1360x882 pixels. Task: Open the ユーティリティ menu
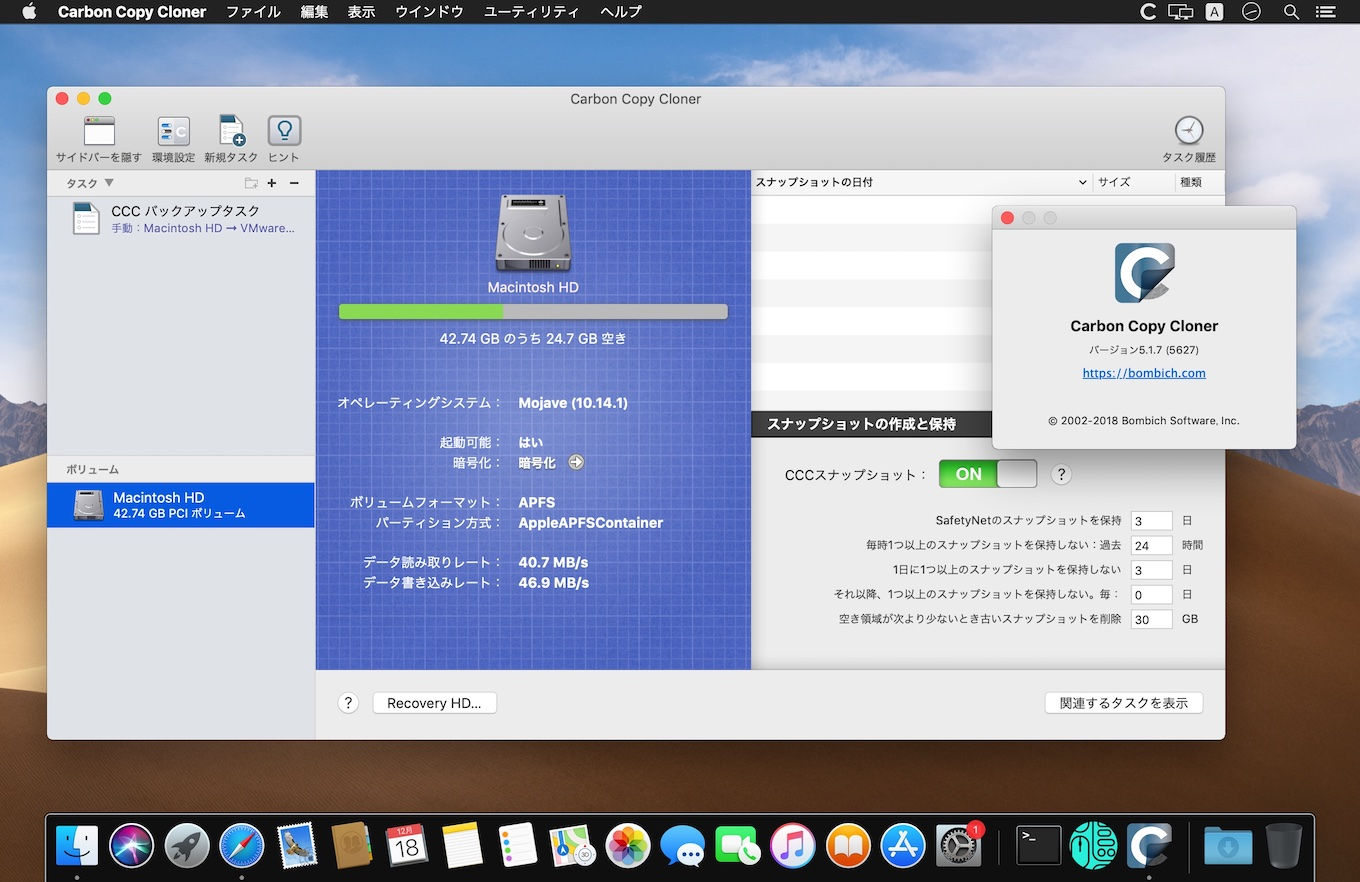coord(531,12)
